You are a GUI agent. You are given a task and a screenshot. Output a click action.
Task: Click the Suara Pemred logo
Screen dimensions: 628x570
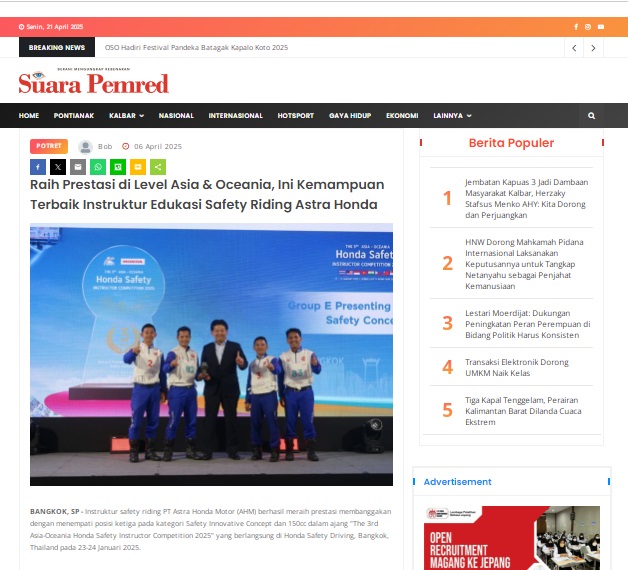[x=94, y=81]
